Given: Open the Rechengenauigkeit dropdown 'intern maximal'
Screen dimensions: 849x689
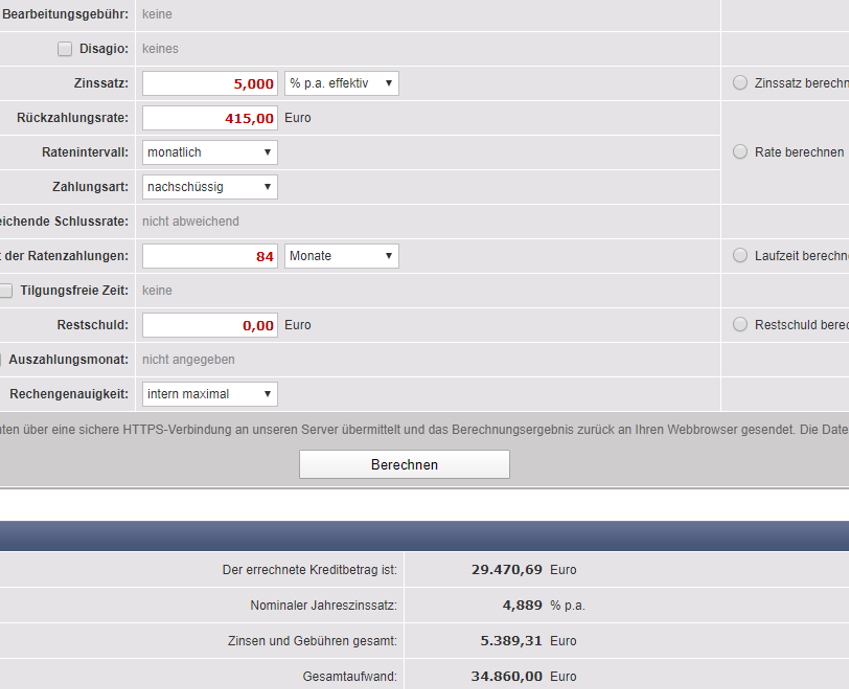Looking at the screenshot, I should 210,394.
